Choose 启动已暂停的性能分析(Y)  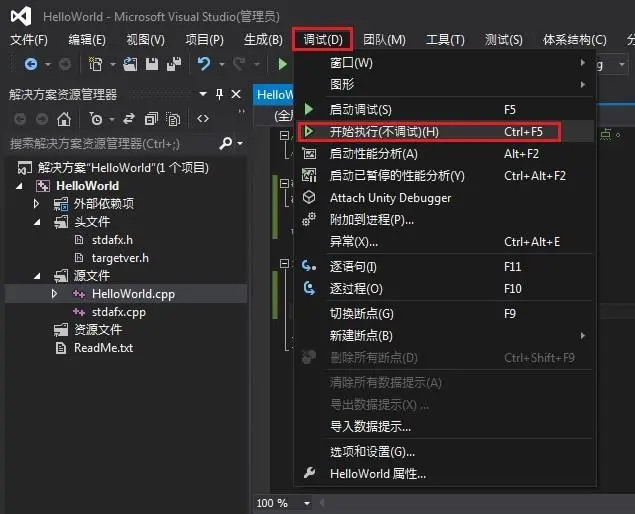click(x=445, y=176)
